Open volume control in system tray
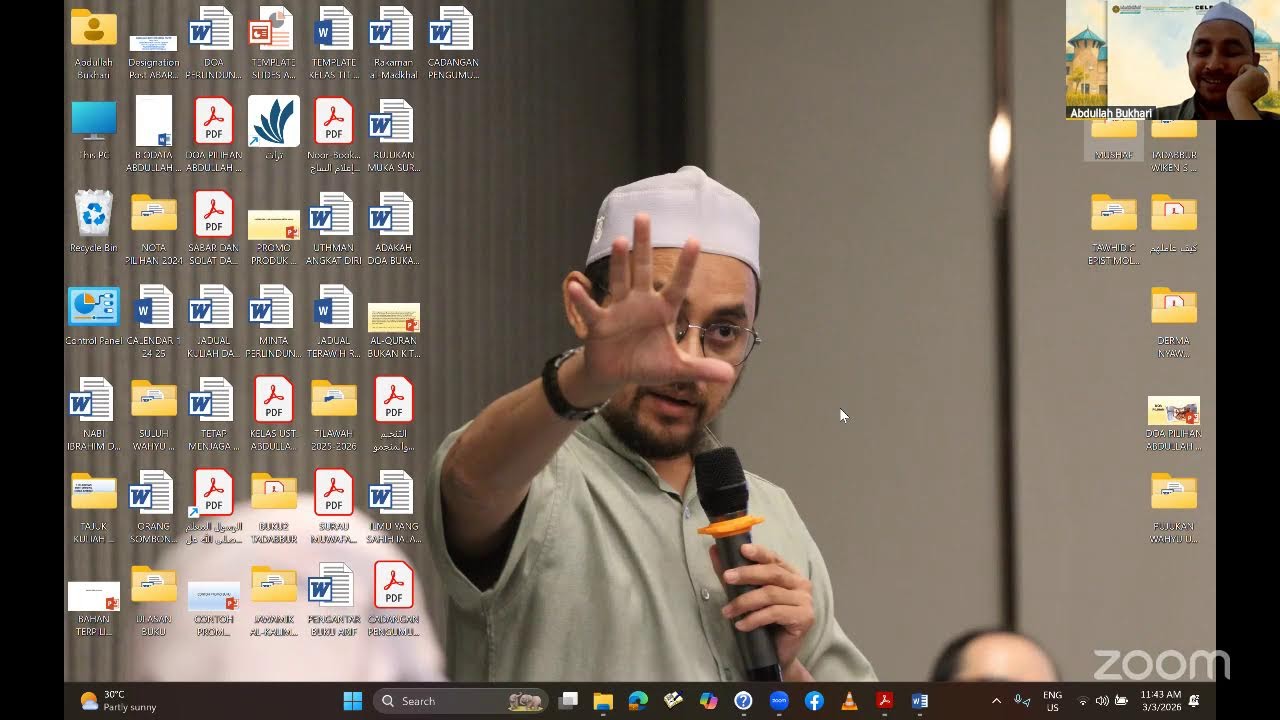The image size is (1280, 720). (x=1102, y=701)
